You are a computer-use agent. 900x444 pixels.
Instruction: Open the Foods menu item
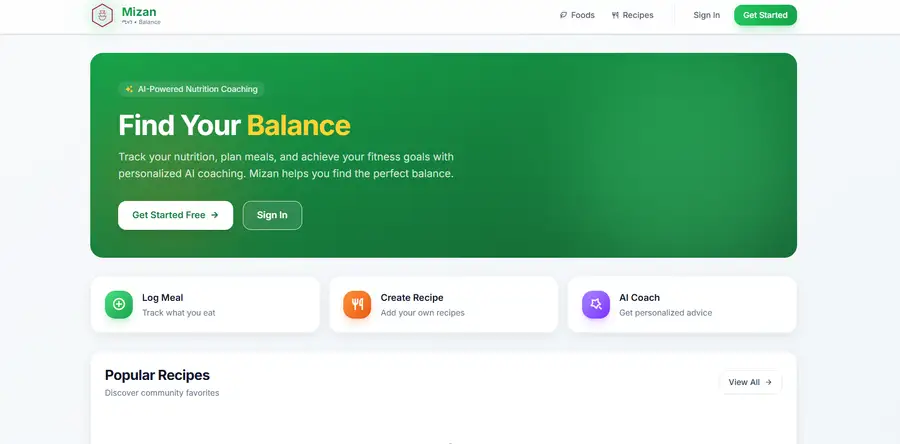(x=577, y=15)
